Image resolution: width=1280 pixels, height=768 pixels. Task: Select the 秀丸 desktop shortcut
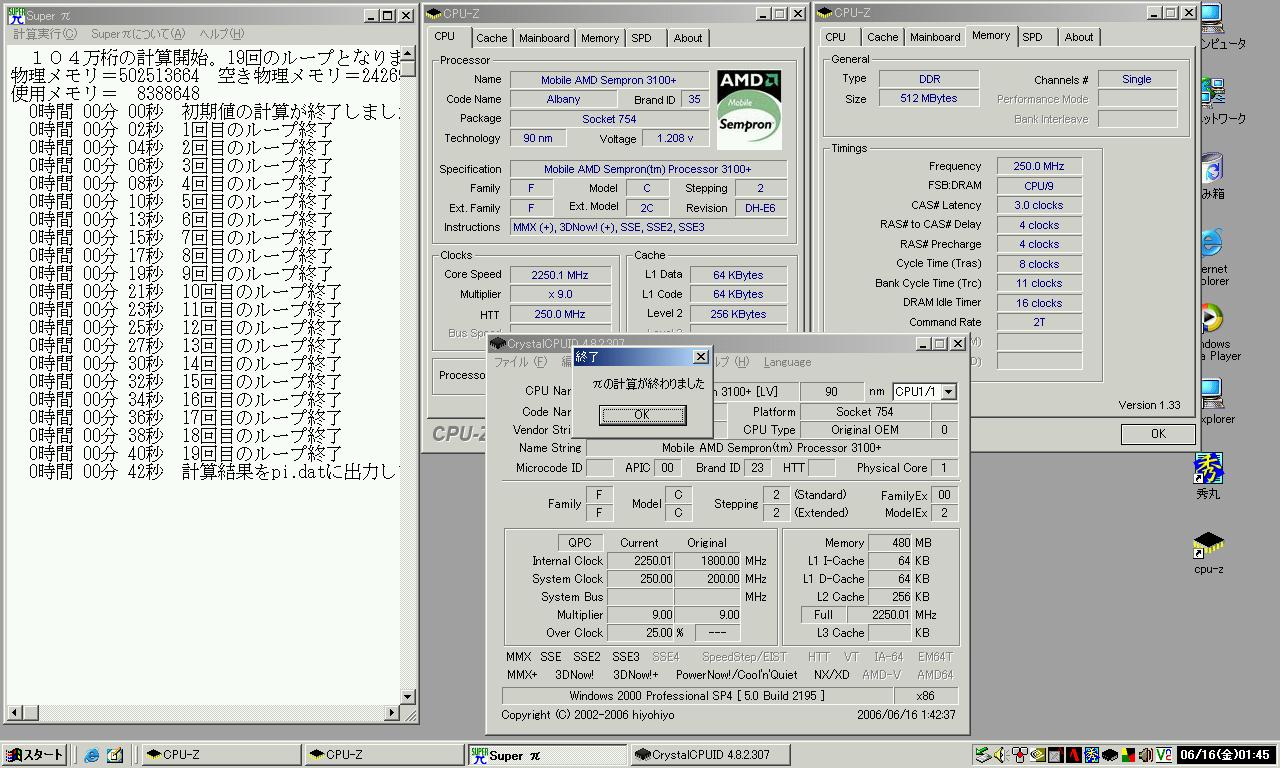[1208, 476]
